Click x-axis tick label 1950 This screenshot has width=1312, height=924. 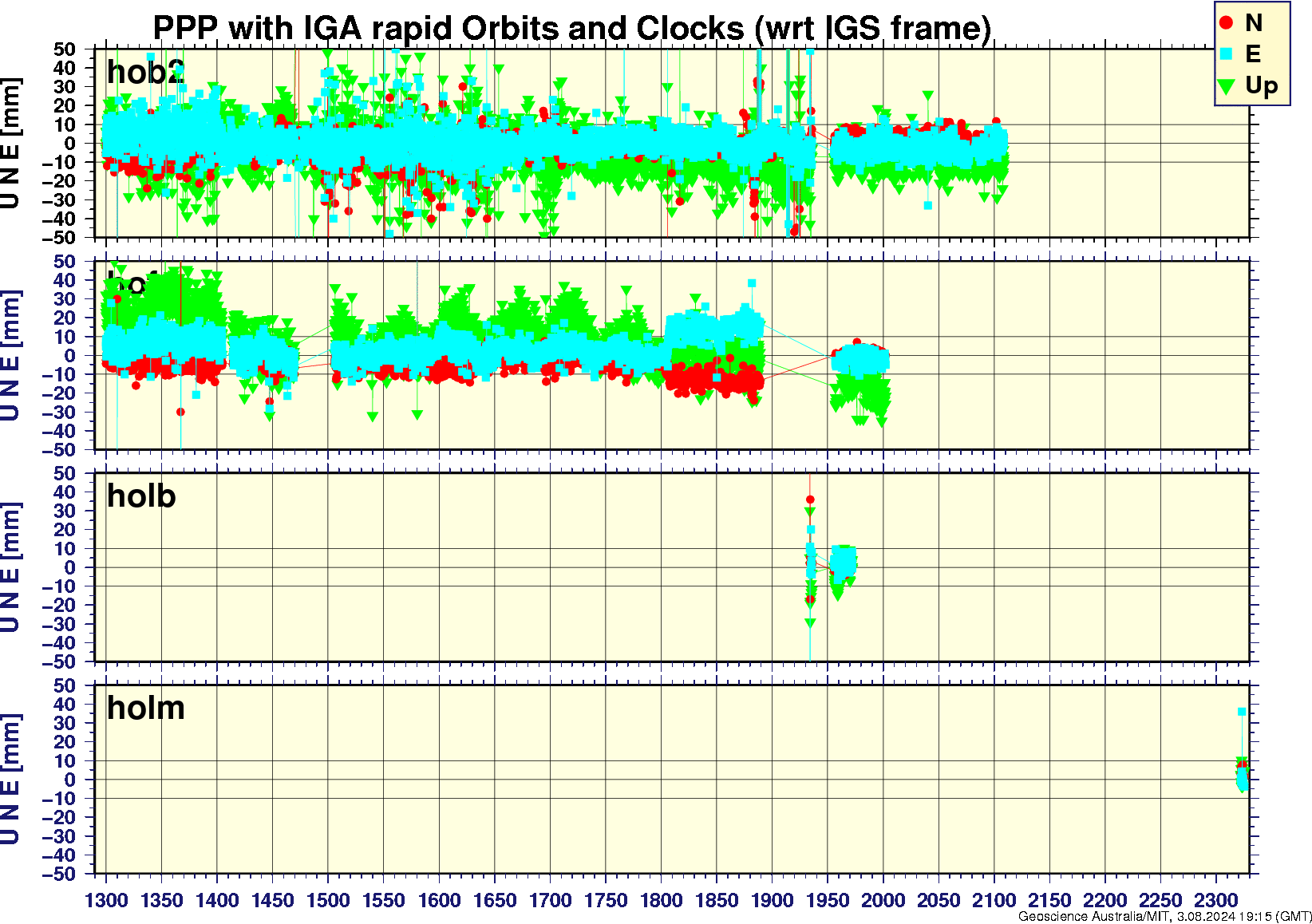coord(828,900)
